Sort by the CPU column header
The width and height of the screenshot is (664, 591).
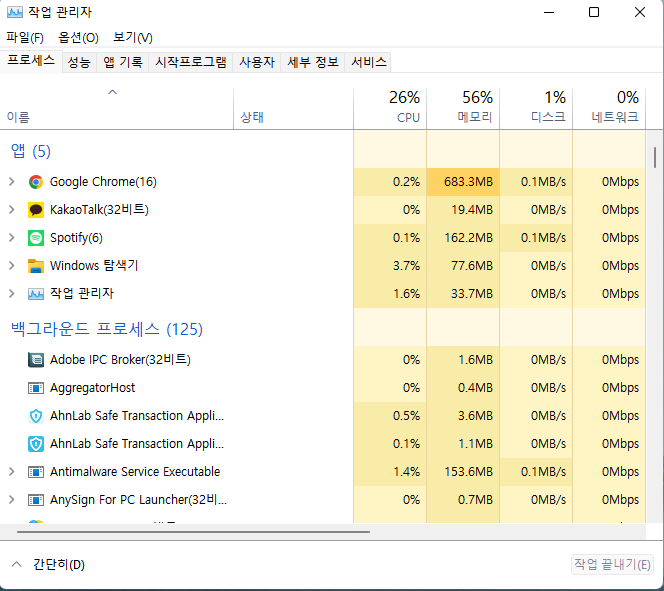click(390, 108)
